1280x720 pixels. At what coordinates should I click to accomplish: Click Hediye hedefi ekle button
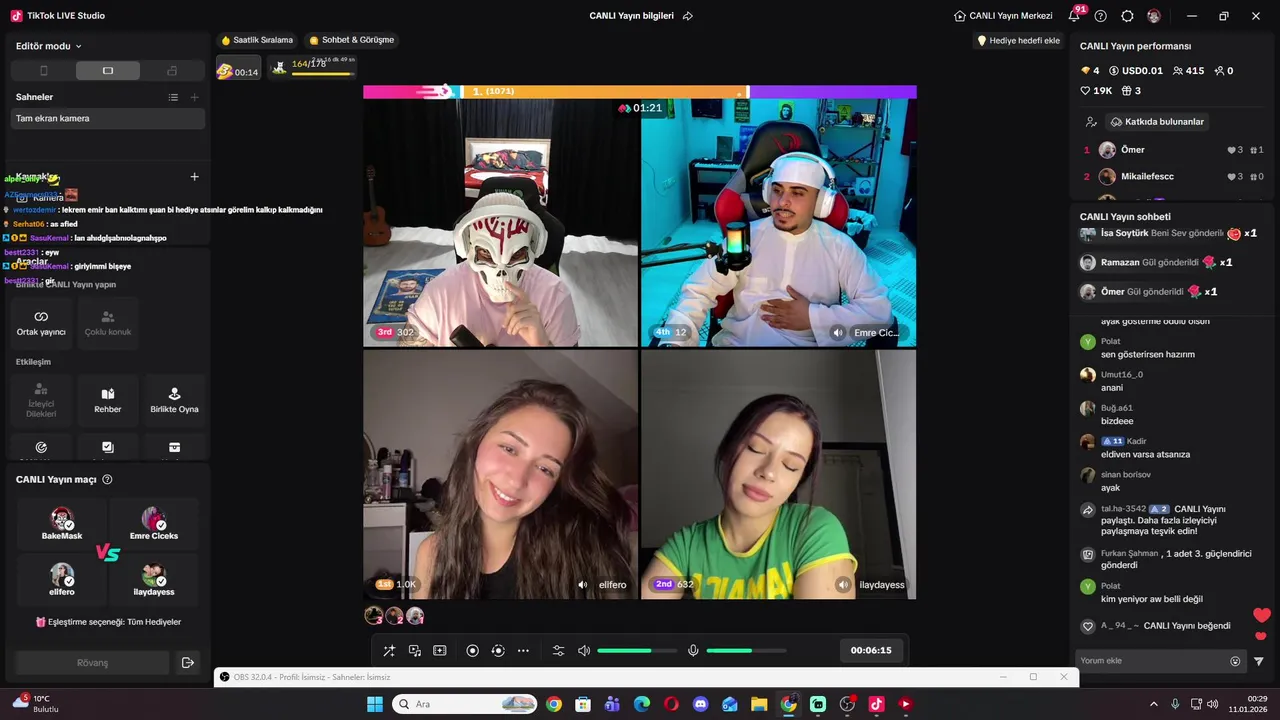click(1018, 41)
